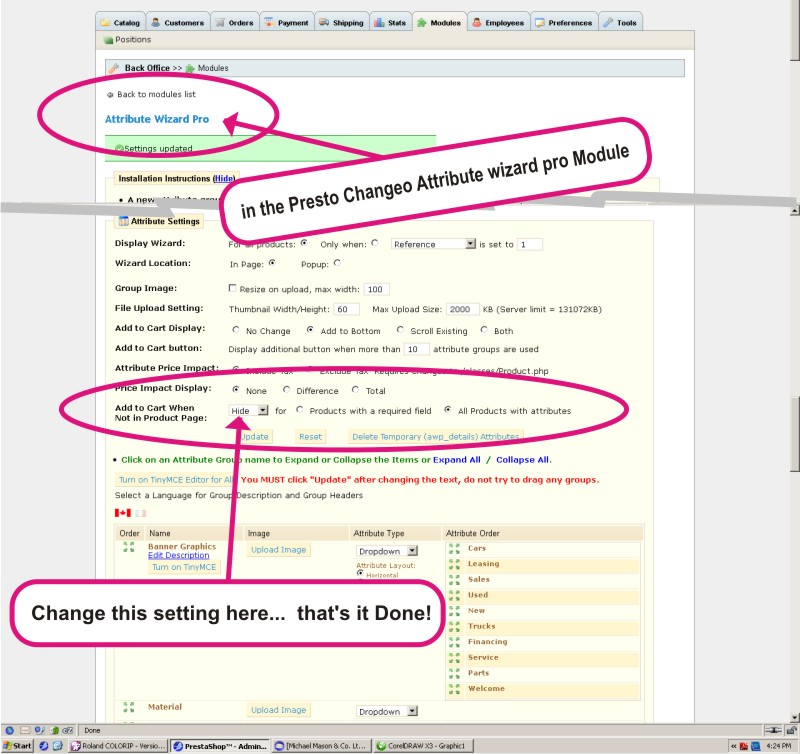Screen dimensions: 800x754
Task: Select the Canadian flag language
Action: point(122,513)
